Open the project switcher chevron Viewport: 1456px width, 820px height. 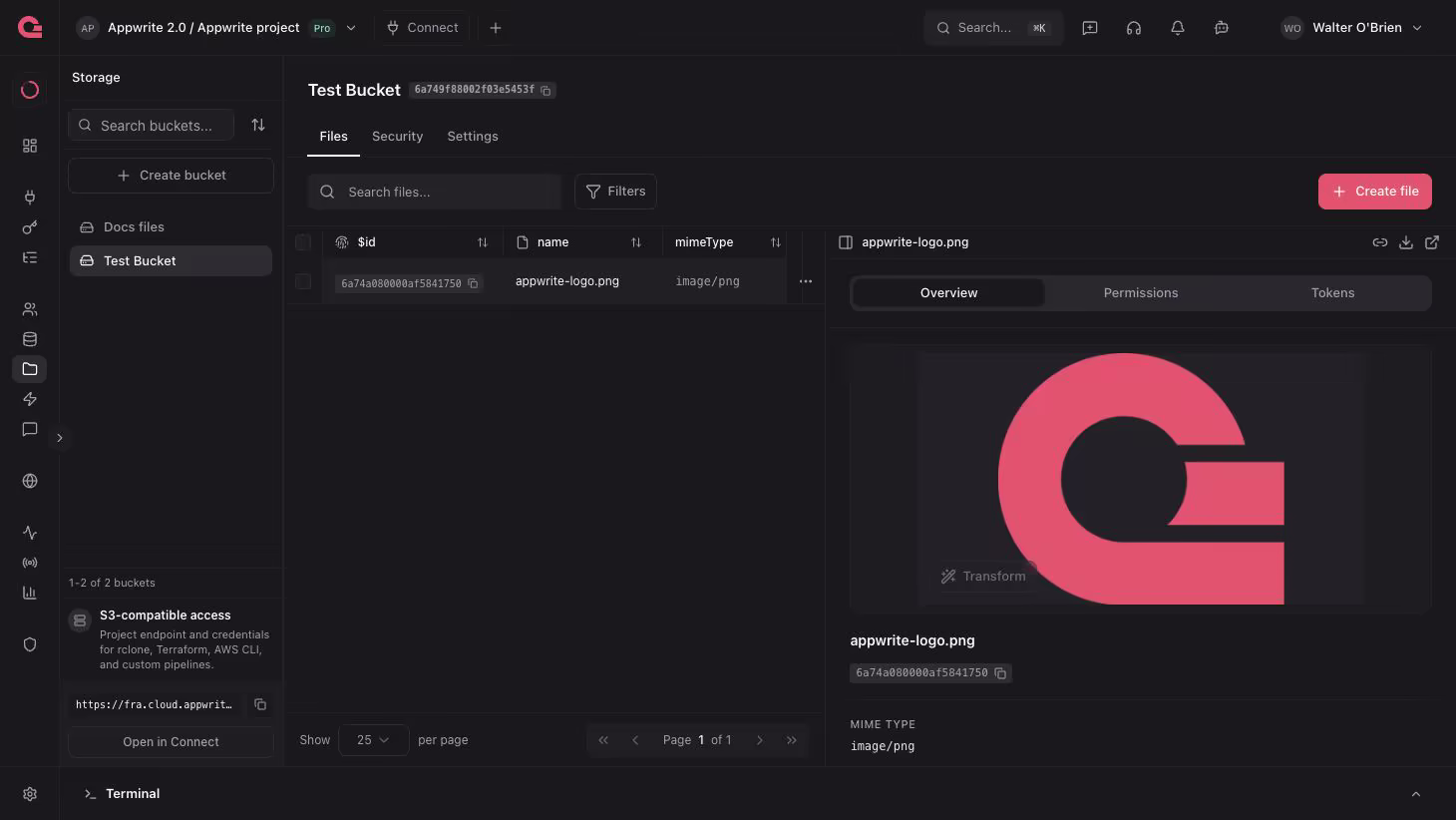pos(351,28)
